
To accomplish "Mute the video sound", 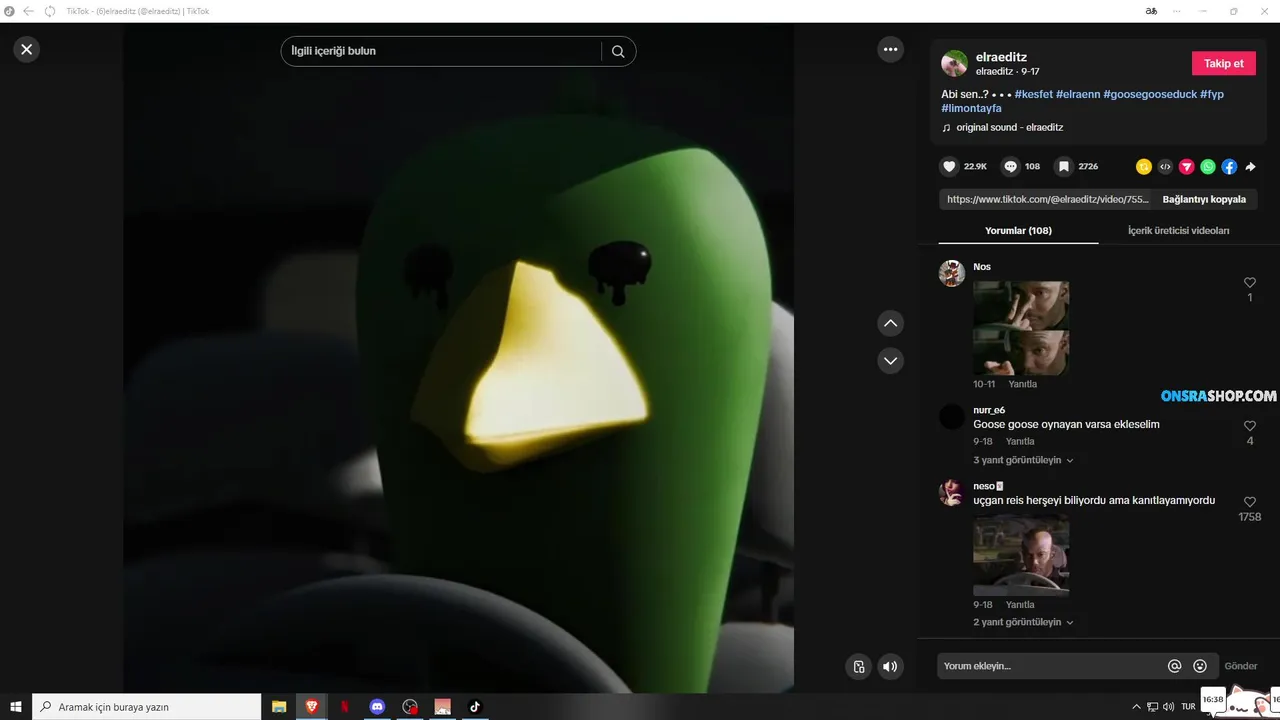I will coord(890,667).
